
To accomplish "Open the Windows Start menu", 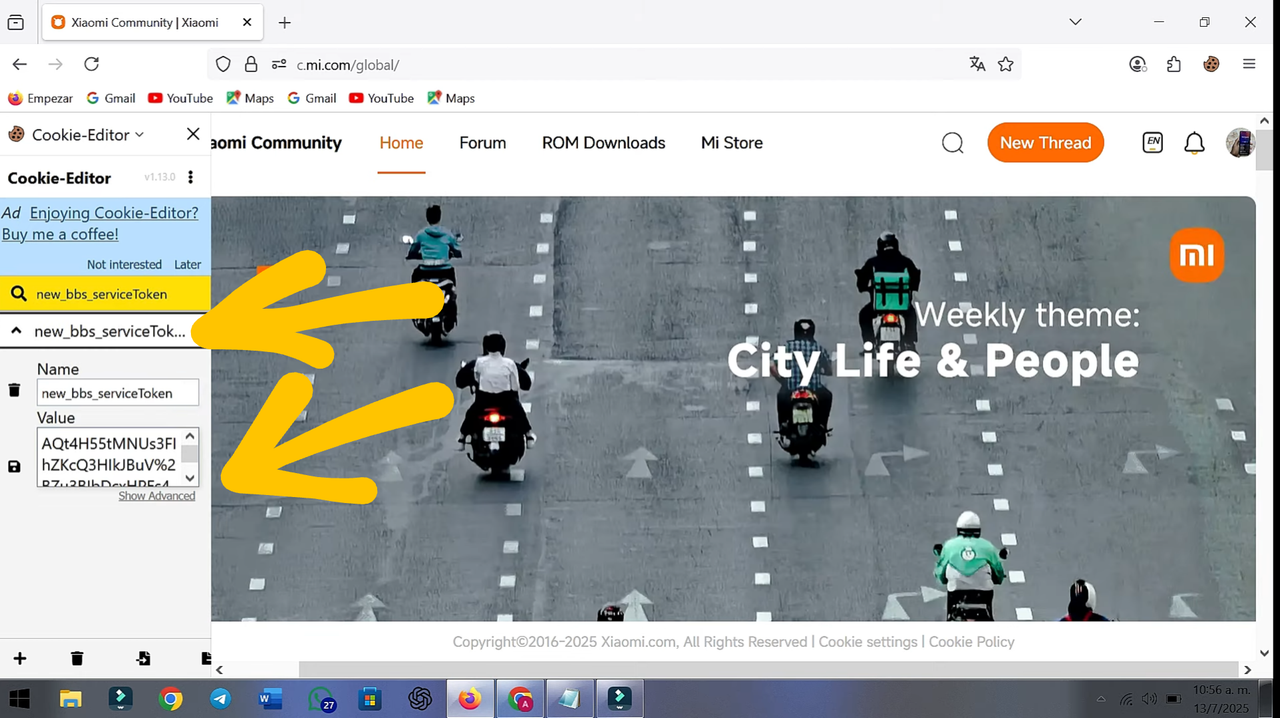I will (19, 699).
